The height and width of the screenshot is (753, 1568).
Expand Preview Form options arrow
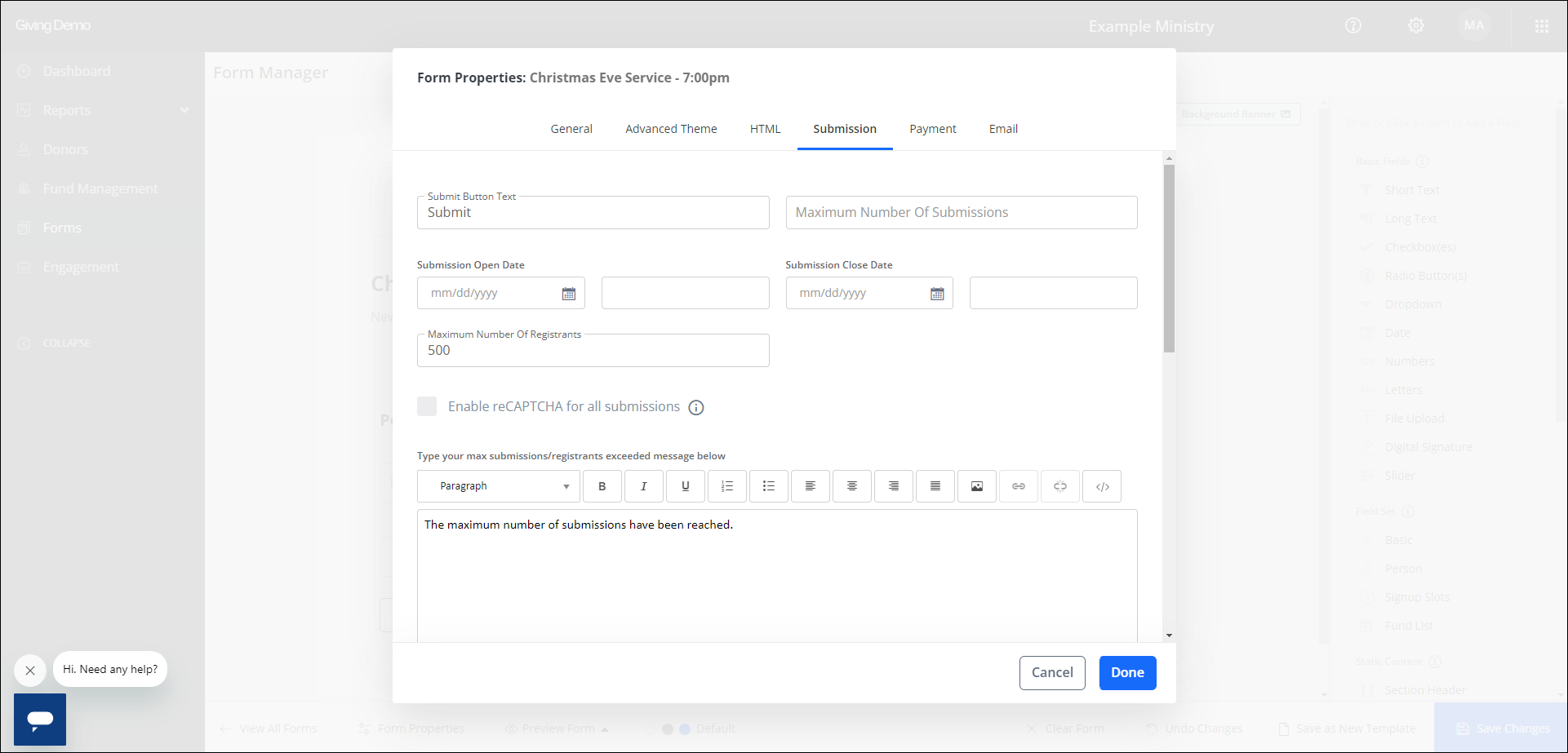tap(605, 729)
